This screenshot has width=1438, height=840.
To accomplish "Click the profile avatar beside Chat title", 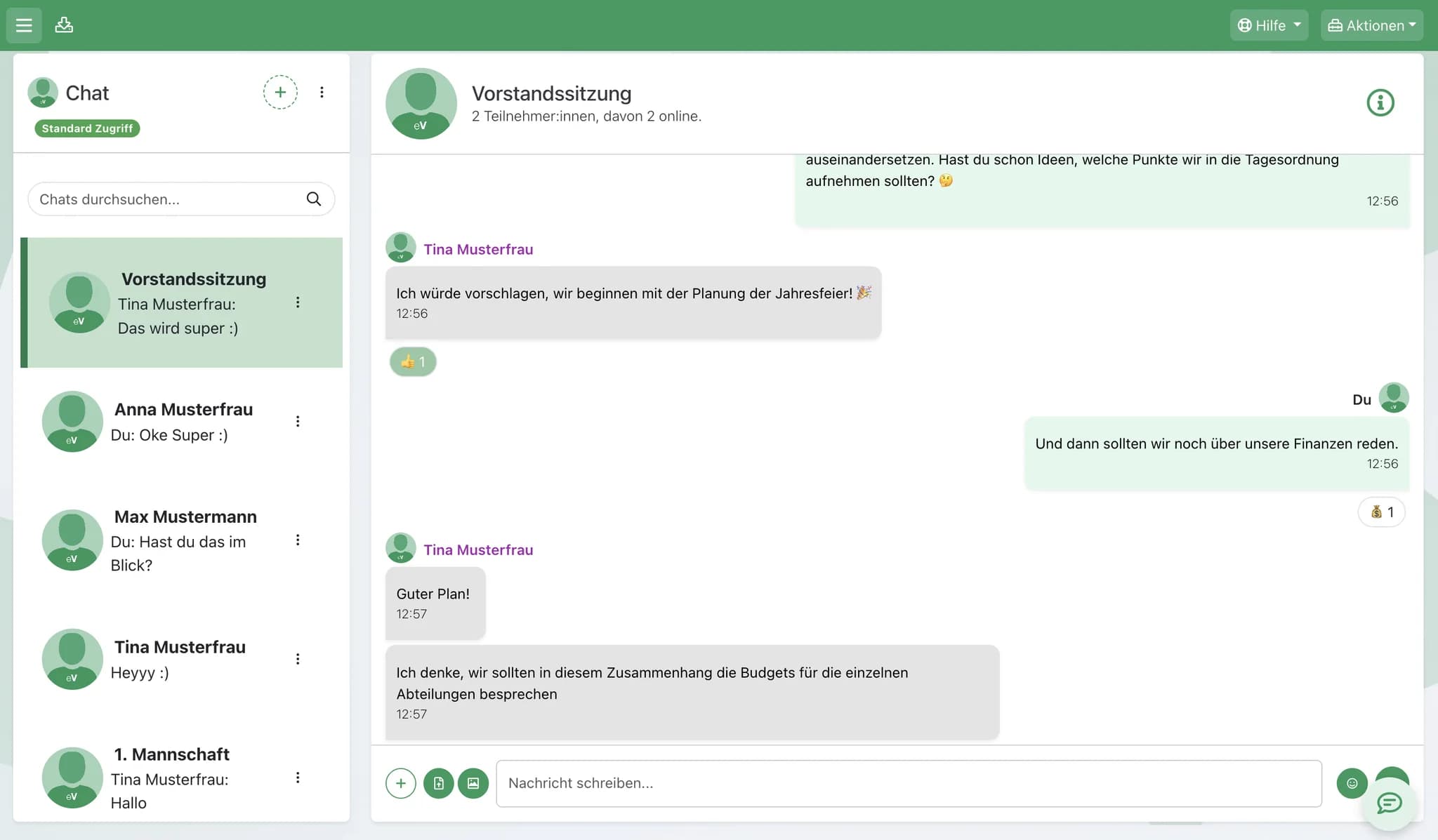I will (x=43, y=93).
